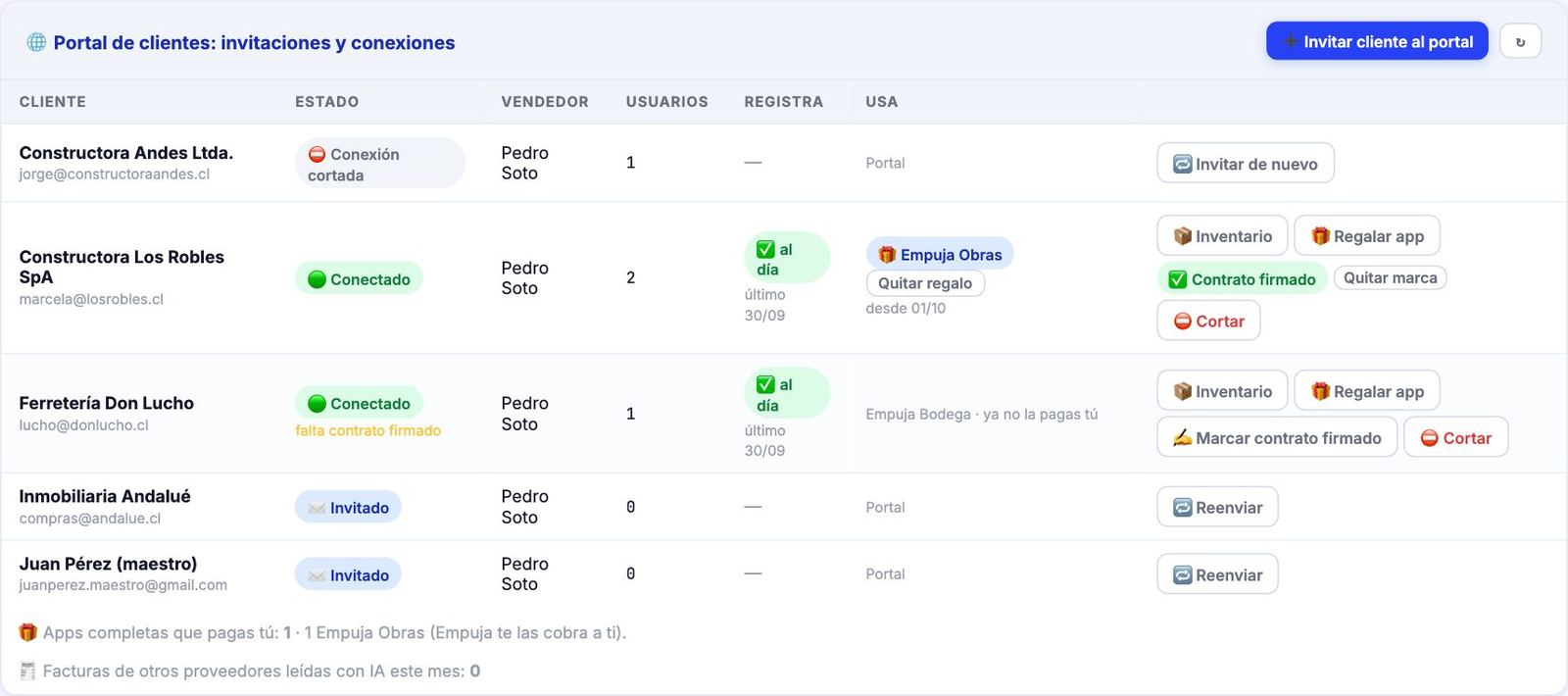Click Quitar marca for Constructora Los Robles

[1390, 278]
